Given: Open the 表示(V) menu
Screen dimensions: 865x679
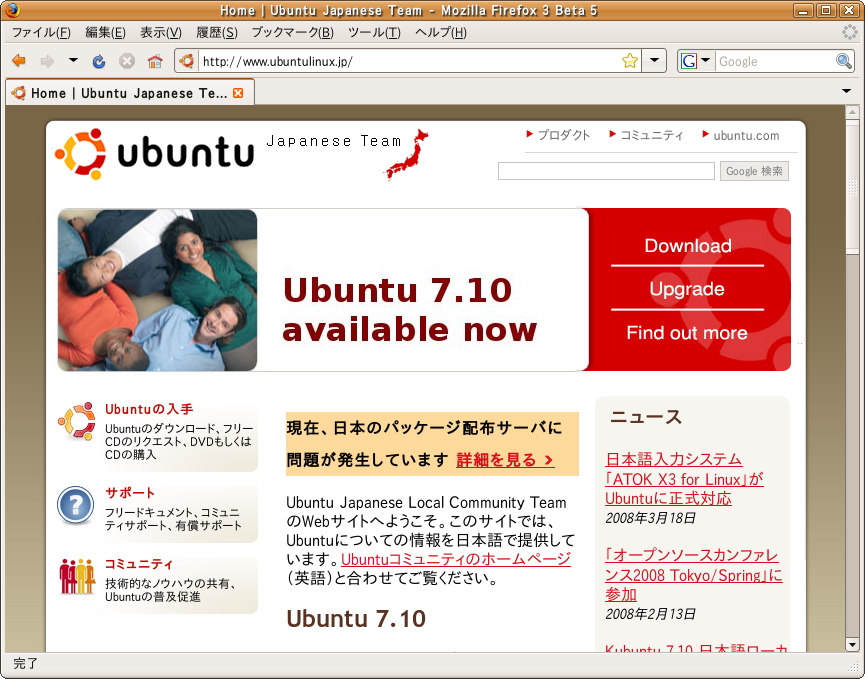Looking at the screenshot, I should pyautogui.click(x=161, y=33).
